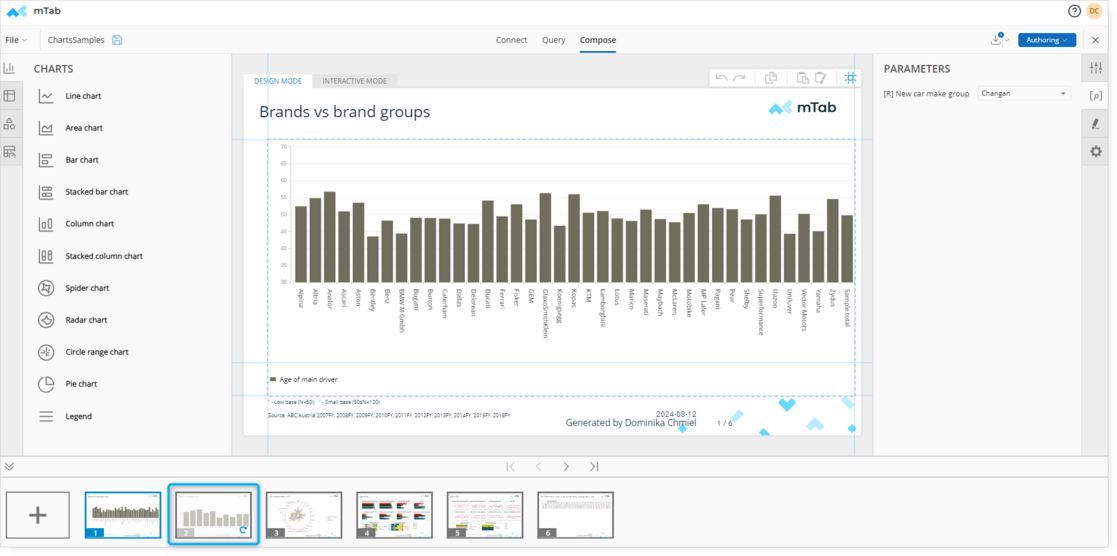Paste formatting with the clipboard brush icon
The width and height of the screenshot is (1117, 556).
point(820,78)
